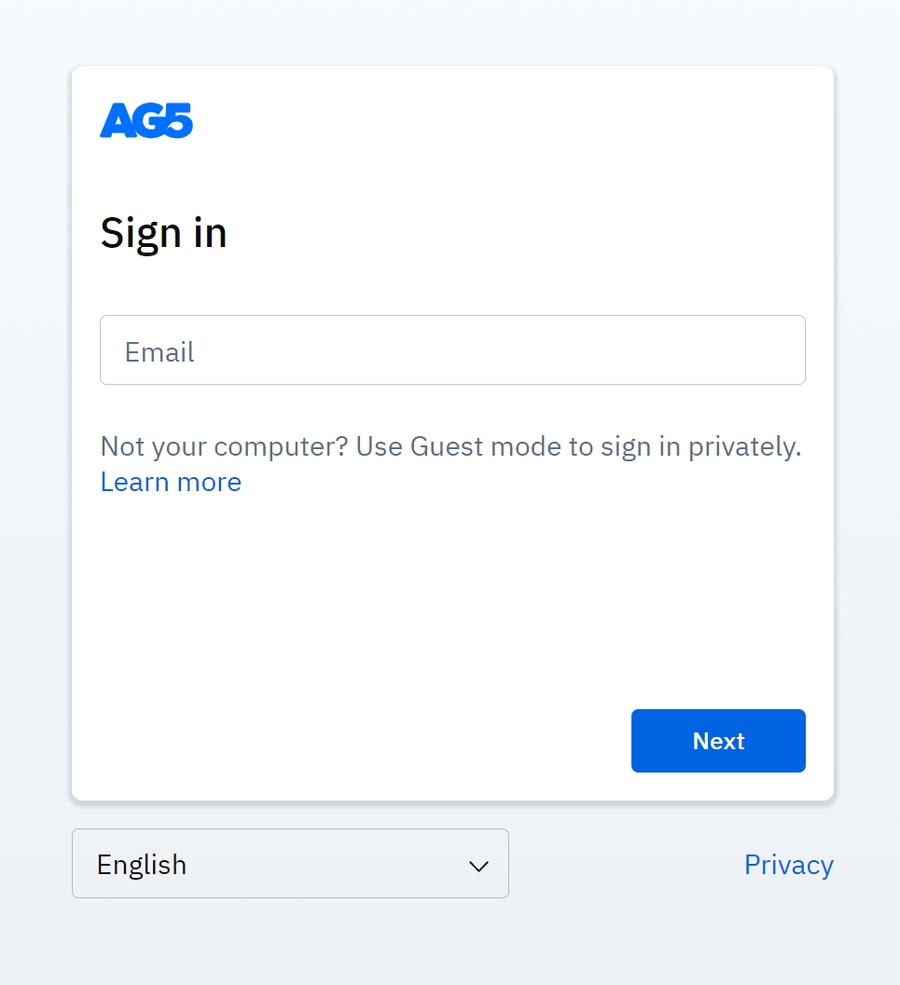Image resolution: width=900 pixels, height=985 pixels.
Task: Click the blue AG5 brand mark
Action: 146,121
